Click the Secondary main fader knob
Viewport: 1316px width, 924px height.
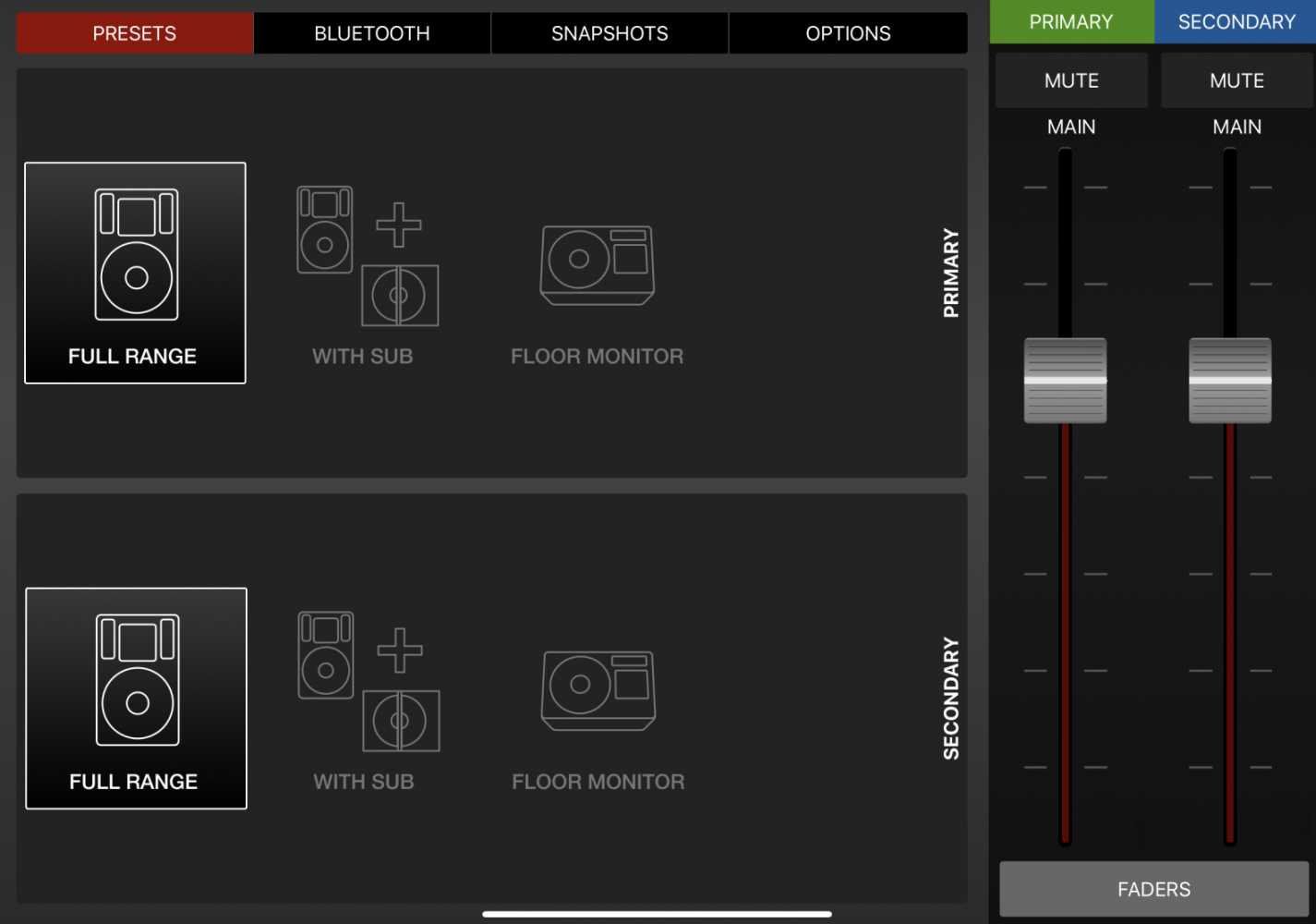pos(1229,381)
